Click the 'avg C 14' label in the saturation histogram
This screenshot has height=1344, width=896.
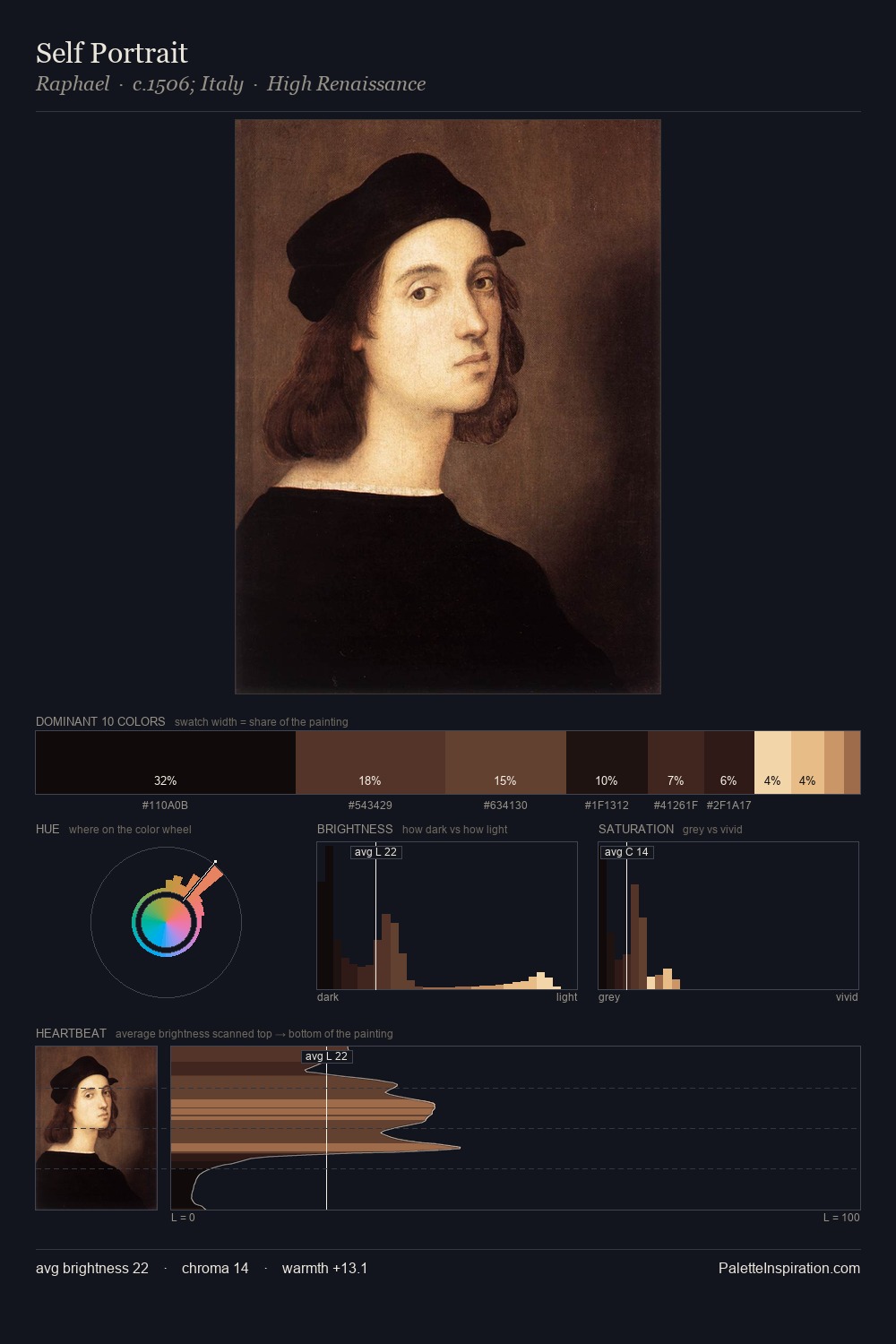626,852
